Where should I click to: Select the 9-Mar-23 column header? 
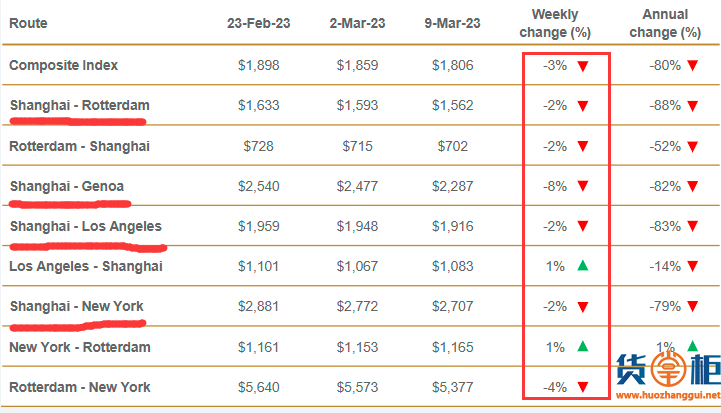click(451, 23)
